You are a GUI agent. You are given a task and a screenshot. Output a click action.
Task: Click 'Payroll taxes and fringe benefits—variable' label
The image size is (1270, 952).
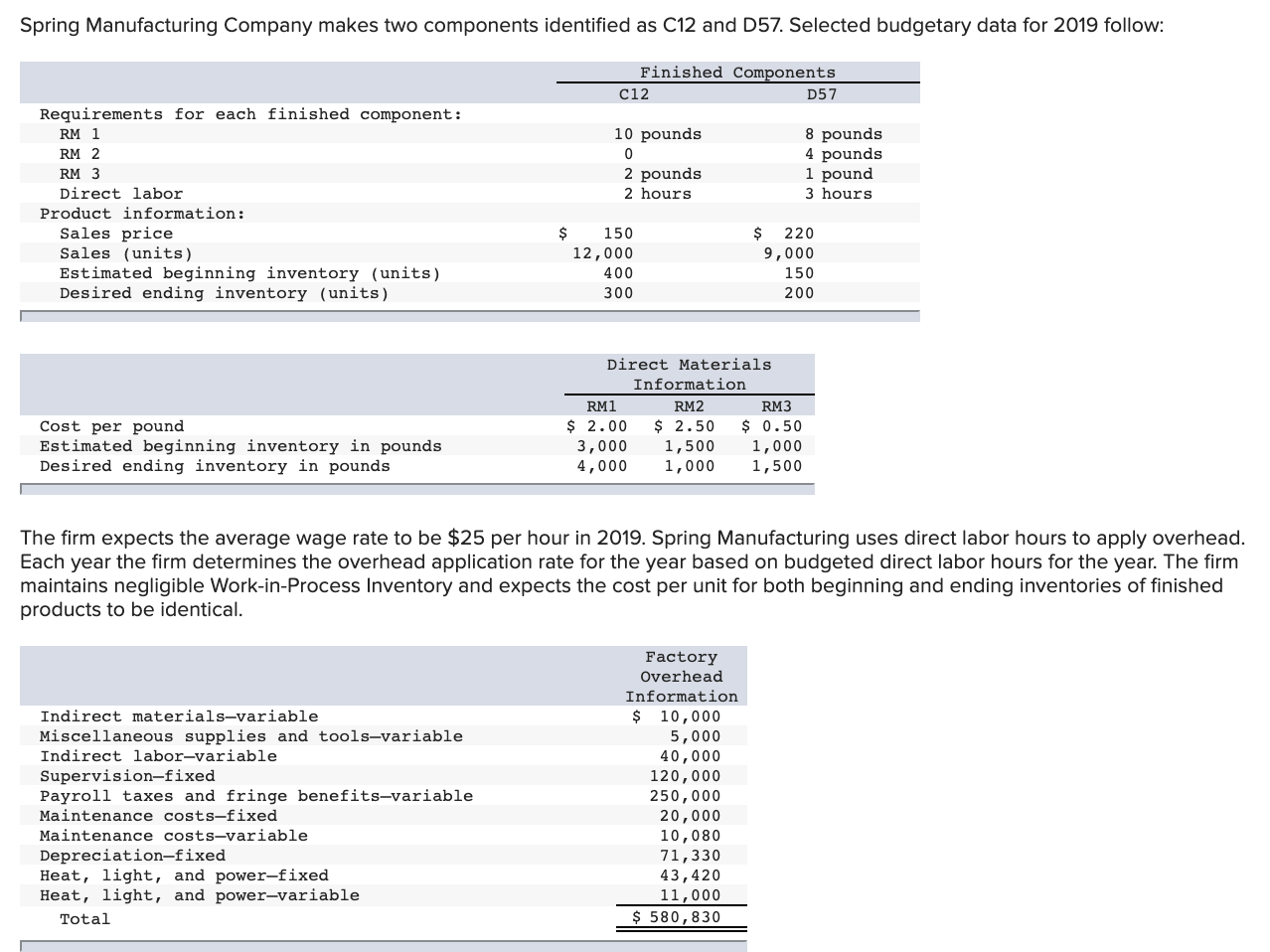tap(256, 796)
